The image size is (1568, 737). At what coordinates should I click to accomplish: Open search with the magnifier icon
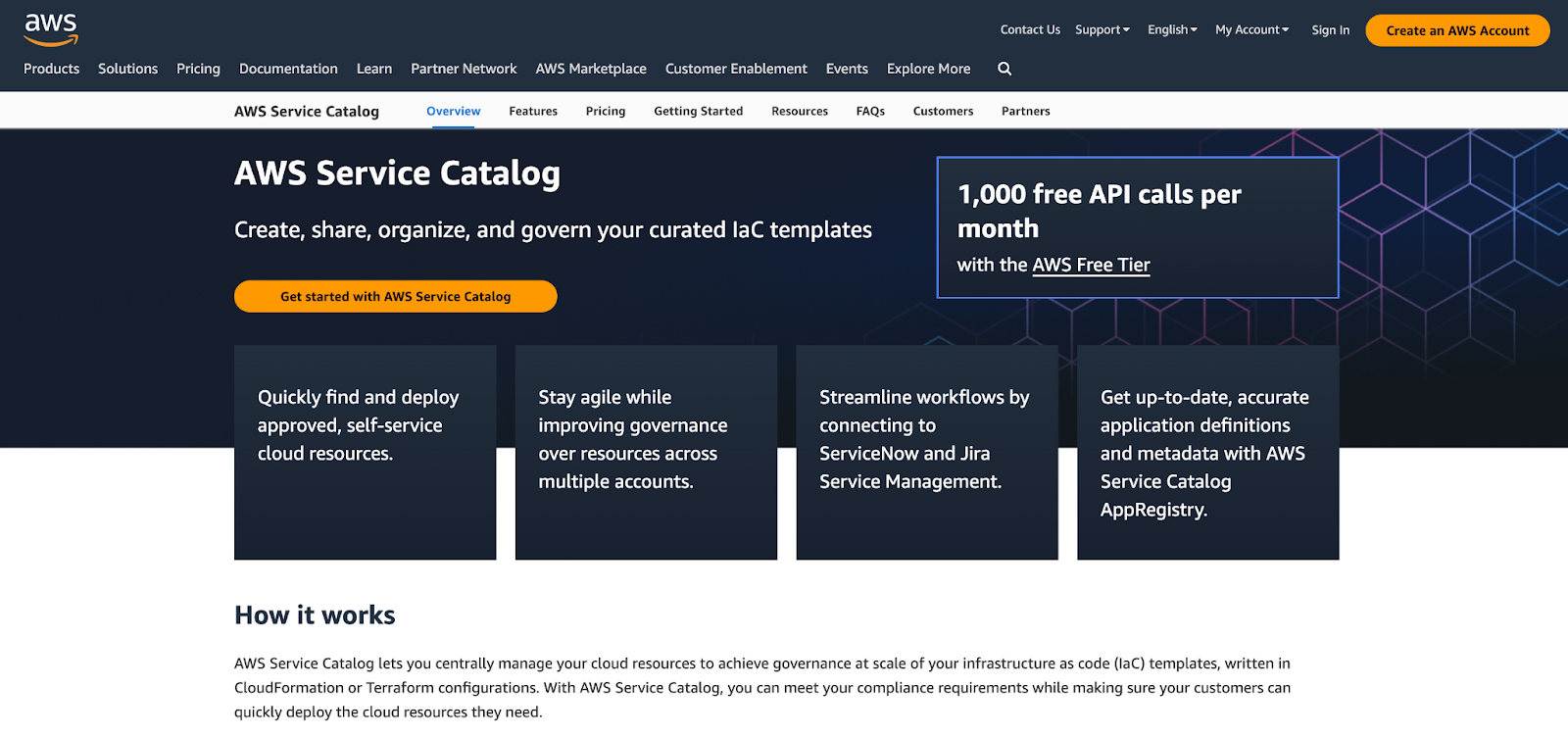tap(1004, 69)
